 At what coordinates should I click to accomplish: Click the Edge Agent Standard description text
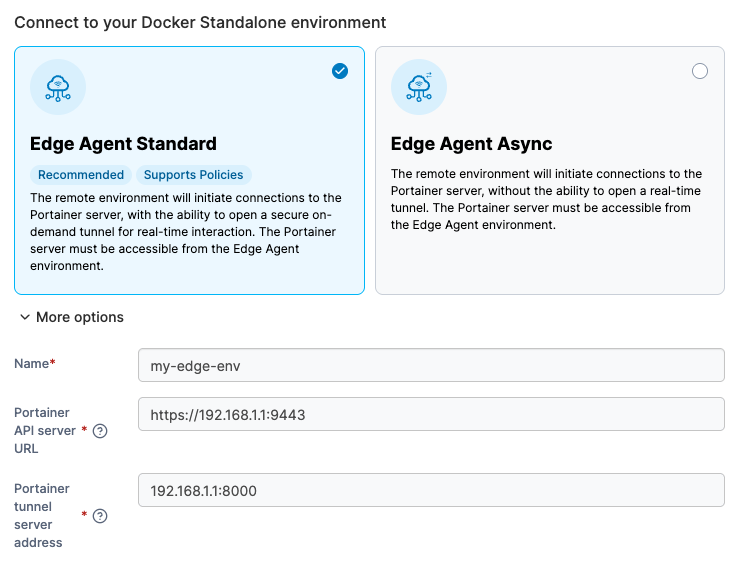click(186, 232)
